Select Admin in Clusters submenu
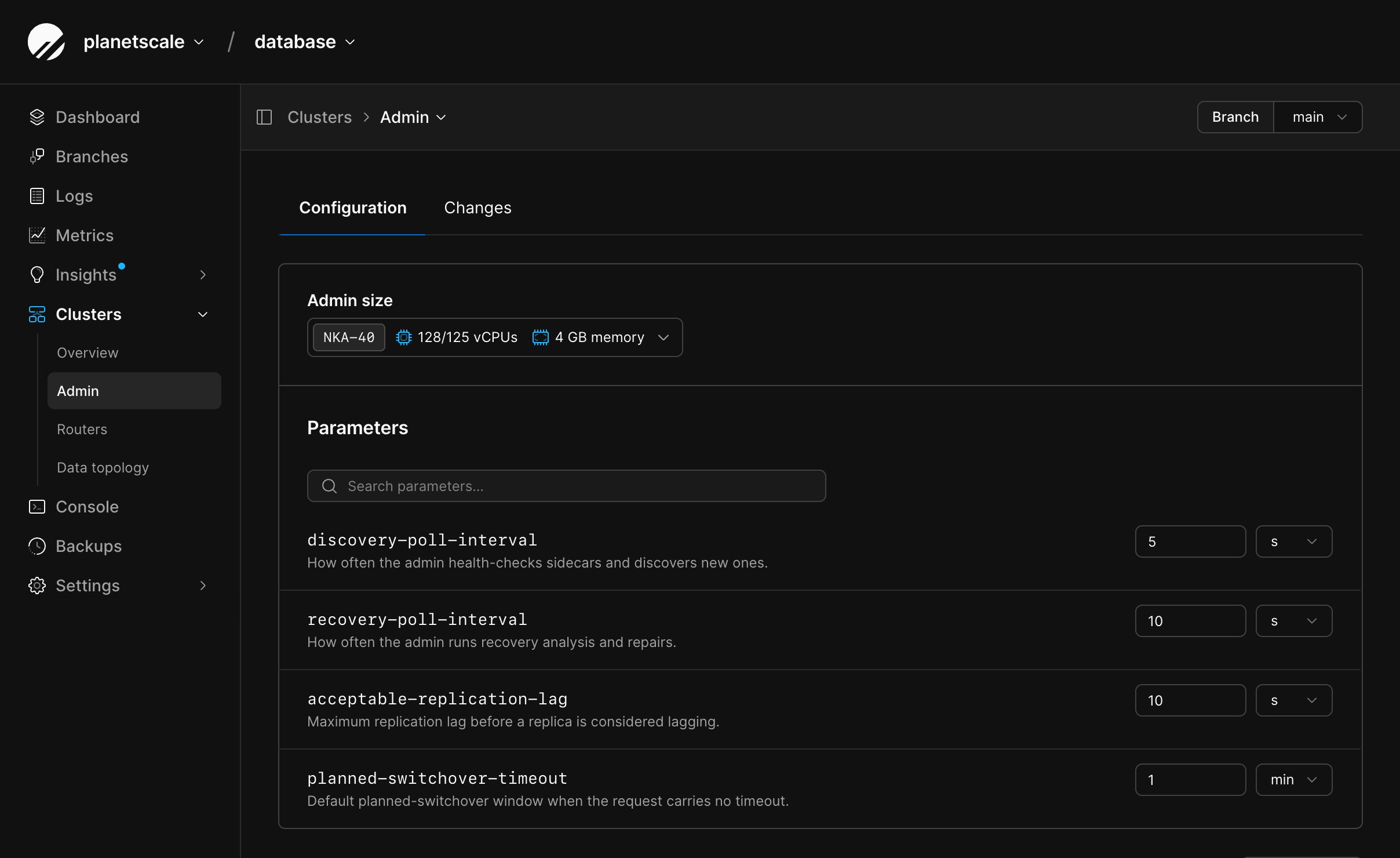Image resolution: width=1400 pixels, height=858 pixels. 134,391
